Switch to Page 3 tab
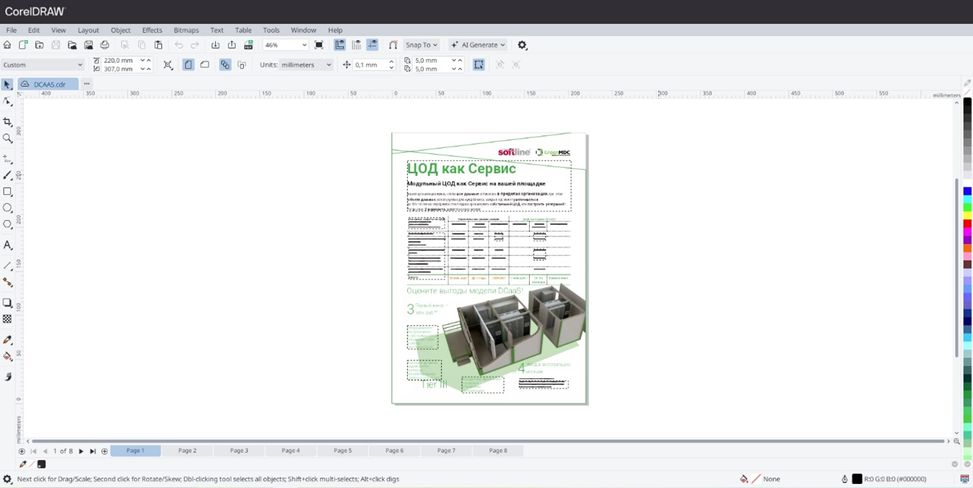973x488 pixels. [239, 451]
